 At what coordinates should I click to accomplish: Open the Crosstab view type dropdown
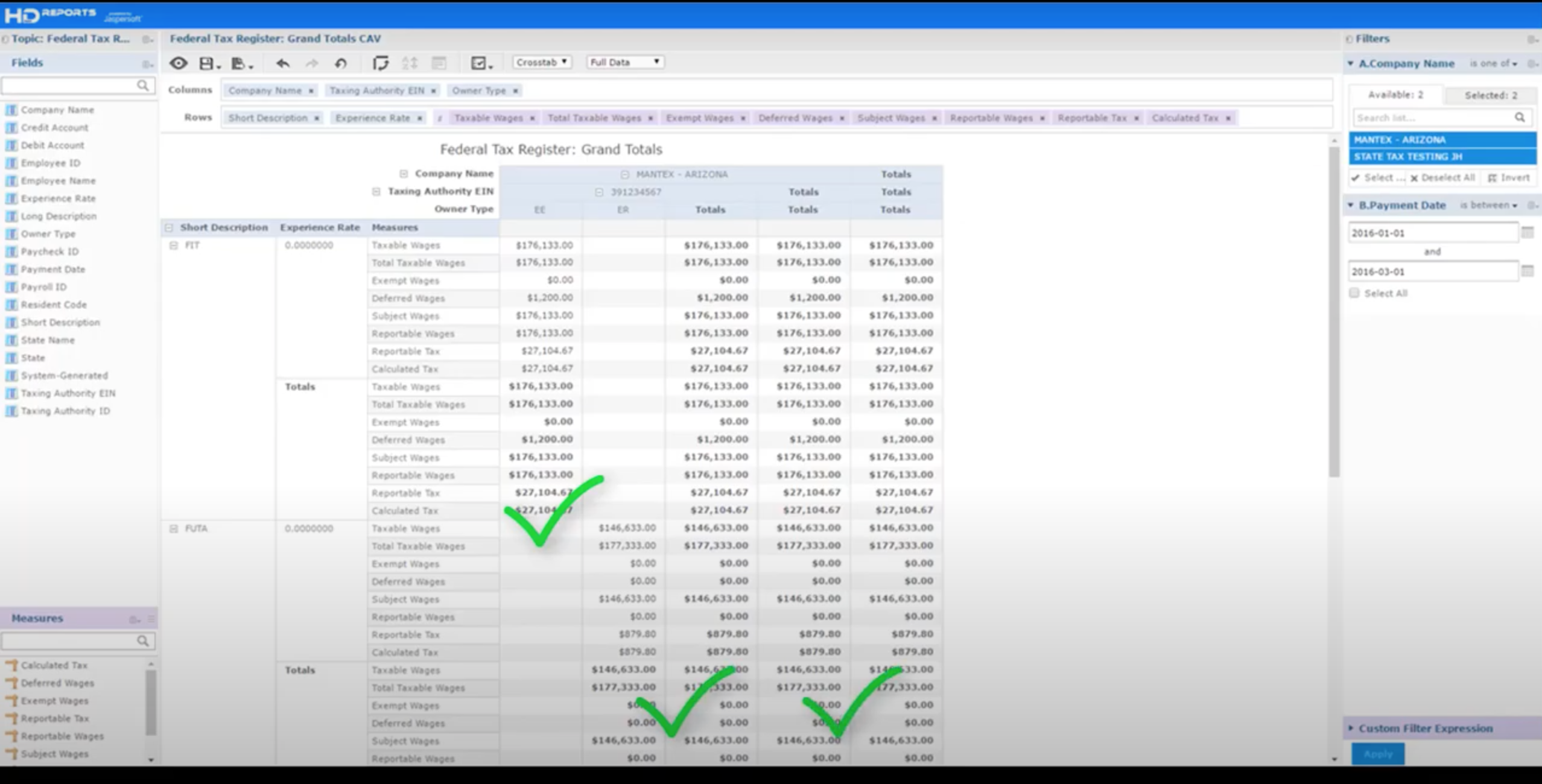click(x=542, y=62)
